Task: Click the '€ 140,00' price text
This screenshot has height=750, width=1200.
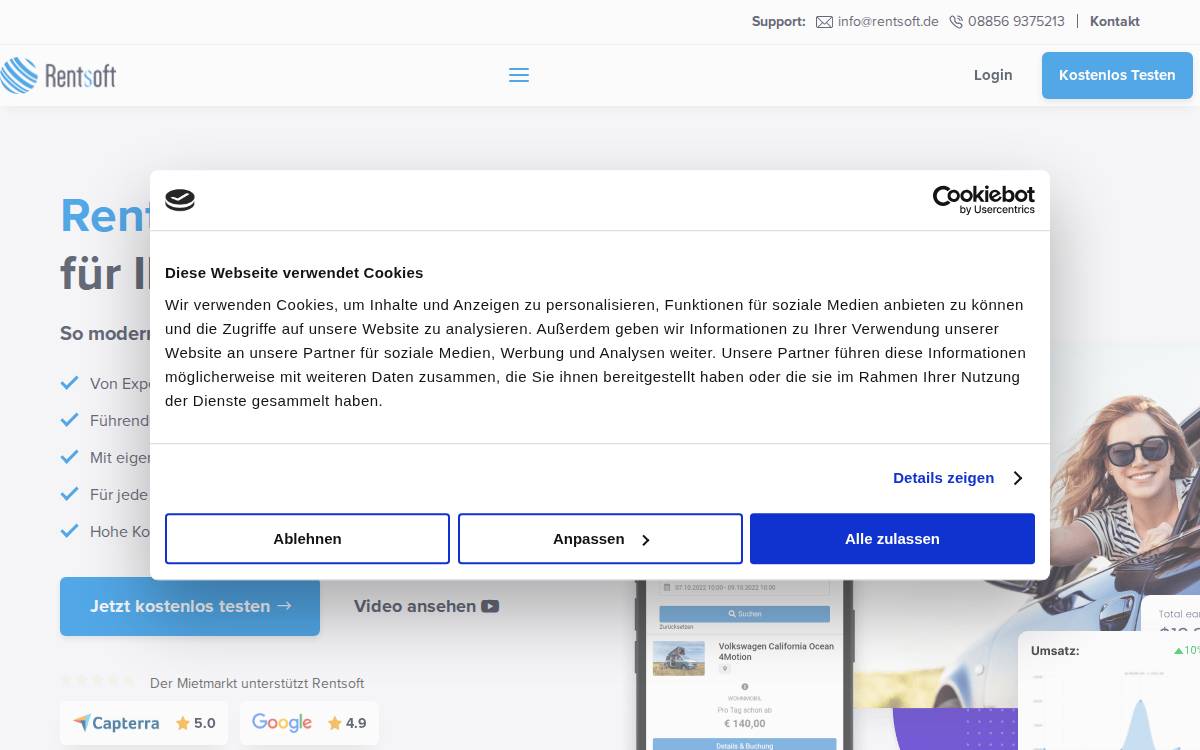Action: pyautogui.click(x=744, y=723)
